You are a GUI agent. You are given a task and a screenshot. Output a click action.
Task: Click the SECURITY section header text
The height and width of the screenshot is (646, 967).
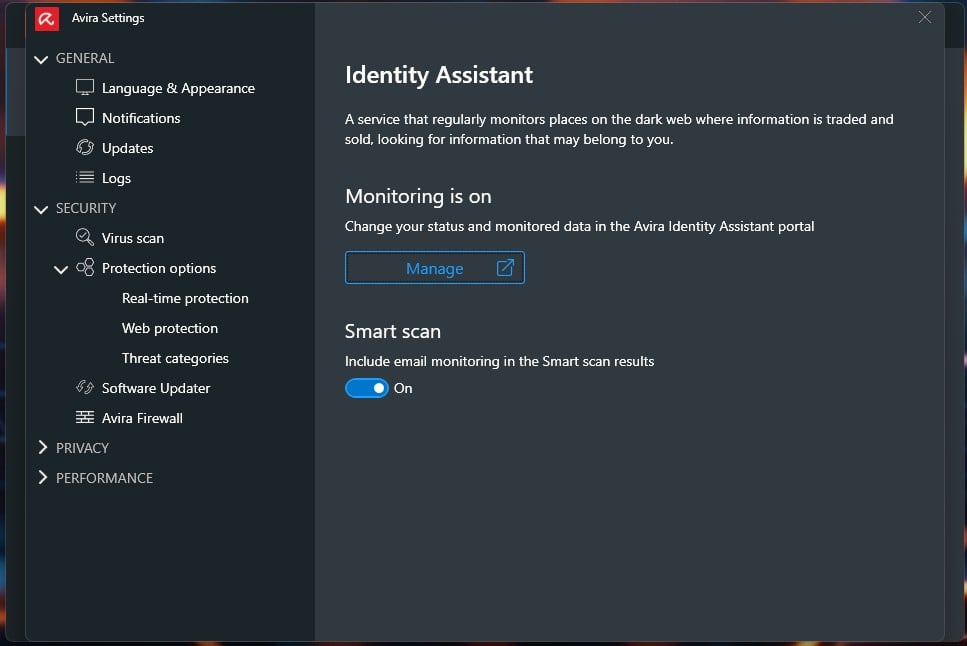[86, 208]
